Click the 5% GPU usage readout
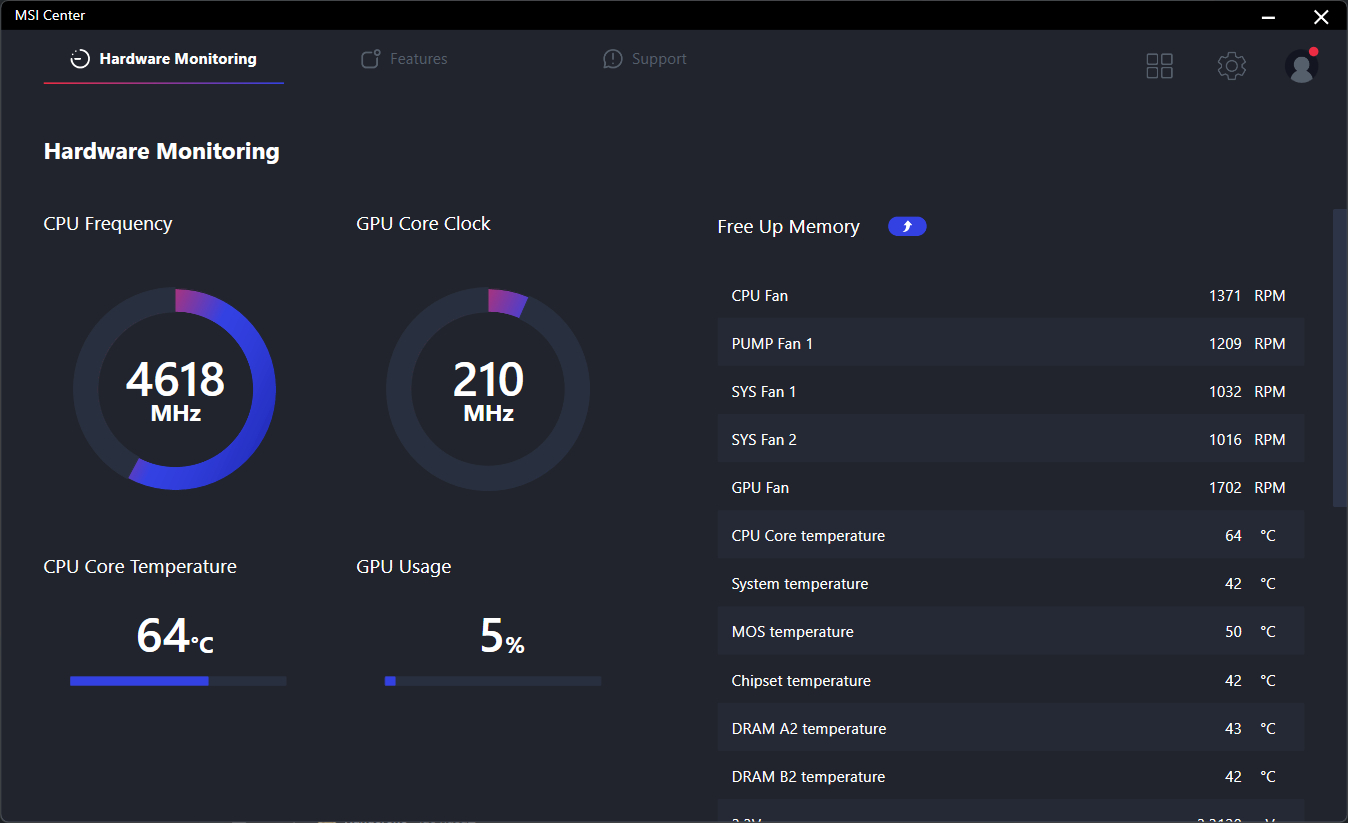 coord(502,636)
